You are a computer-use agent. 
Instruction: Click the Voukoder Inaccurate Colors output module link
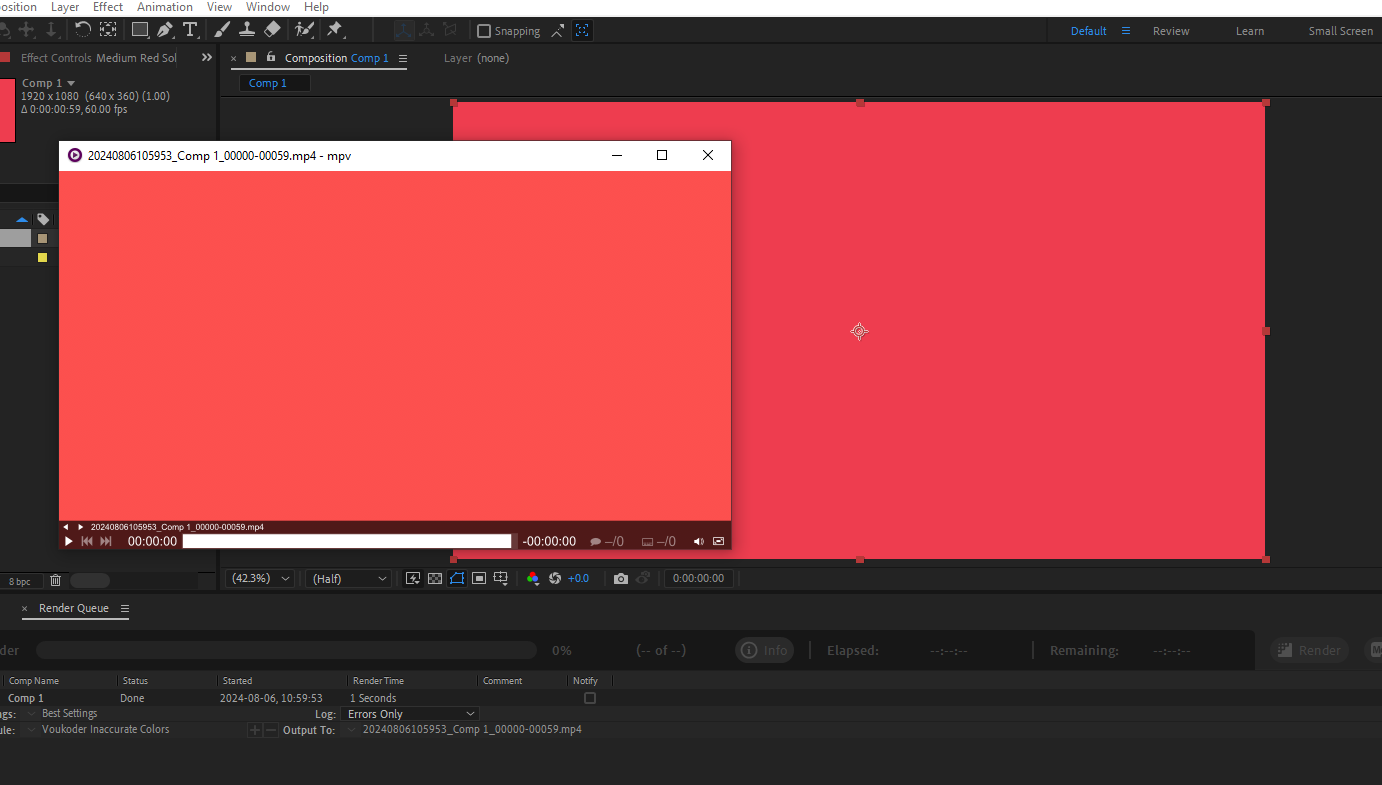(x=106, y=730)
